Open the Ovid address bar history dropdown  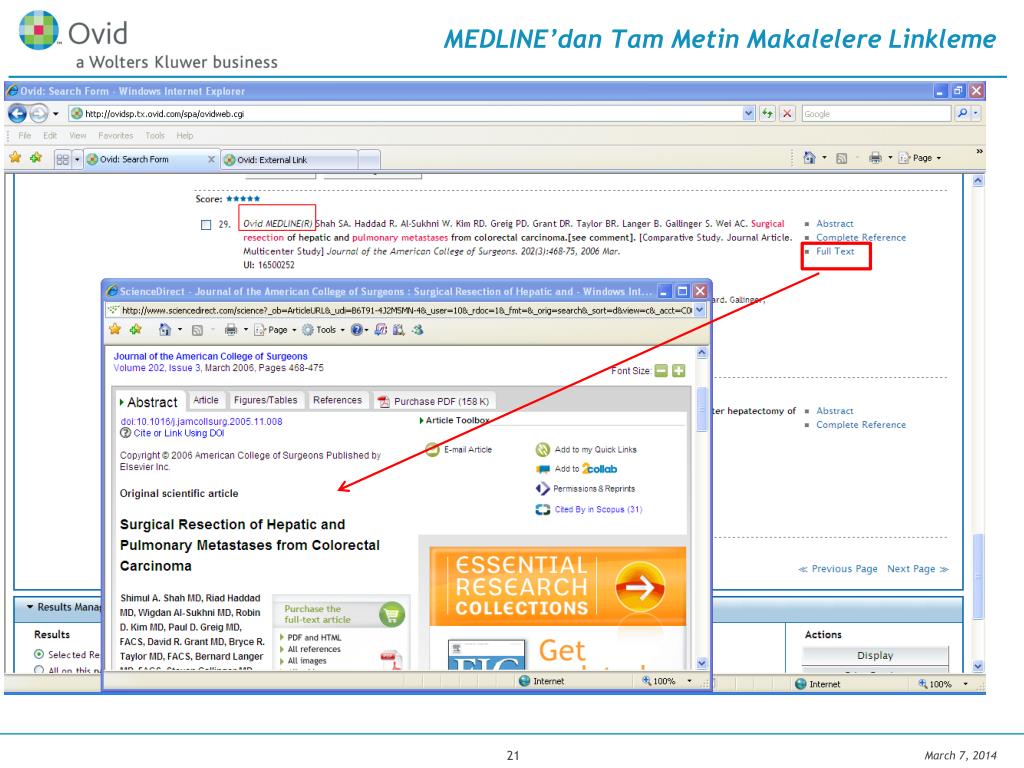(x=748, y=114)
